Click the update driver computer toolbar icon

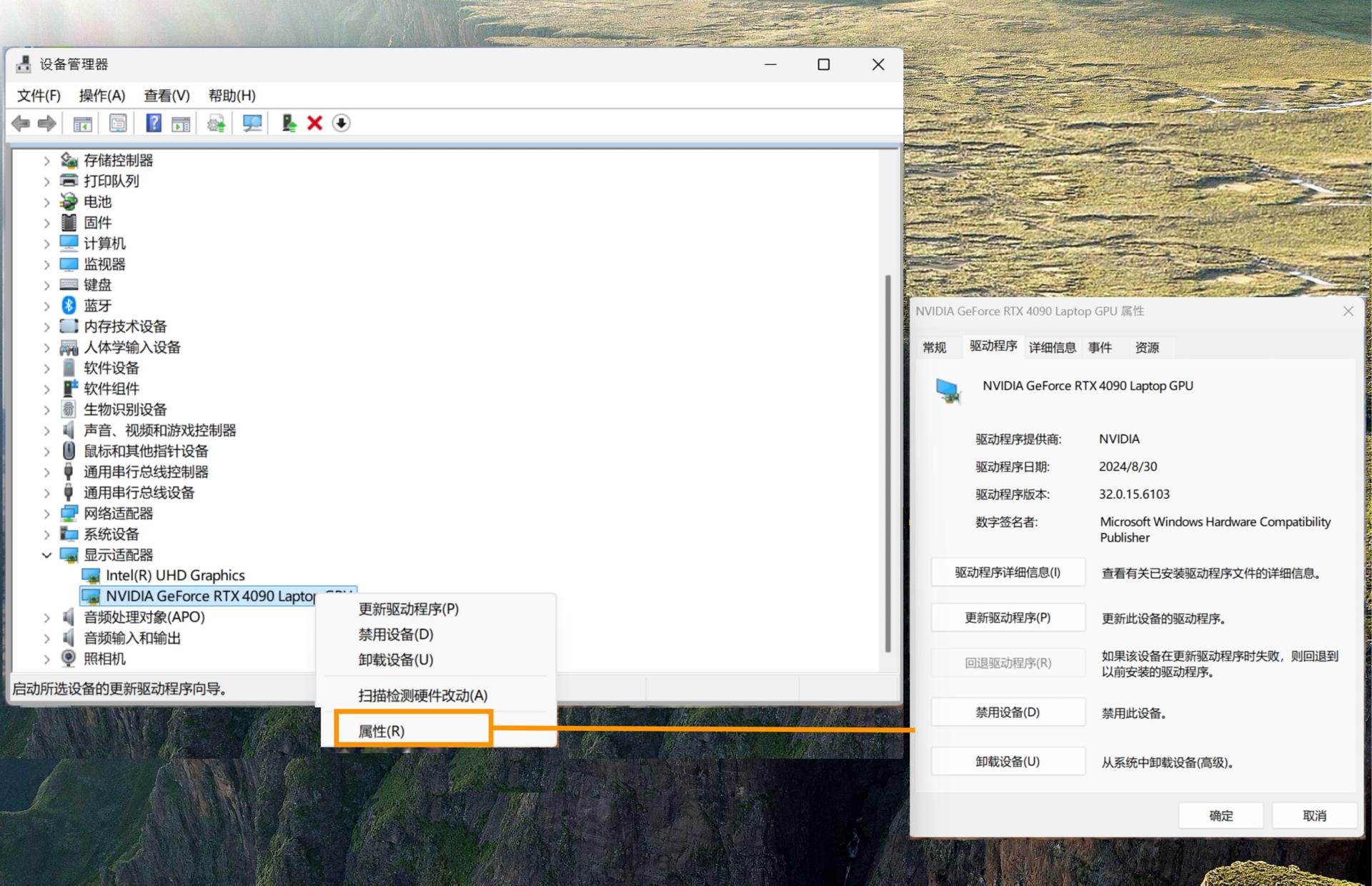(289, 124)
